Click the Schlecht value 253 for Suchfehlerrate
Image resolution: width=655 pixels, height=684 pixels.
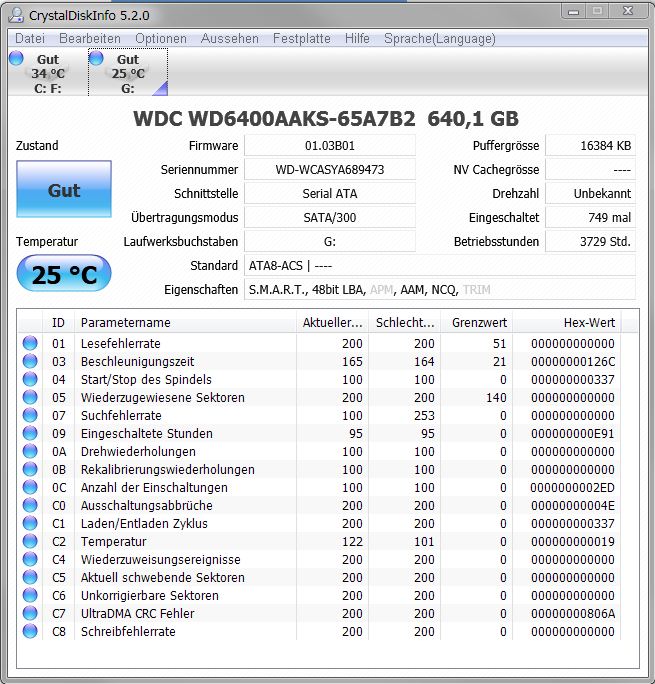pyautogui.click(x=424, y=415)
